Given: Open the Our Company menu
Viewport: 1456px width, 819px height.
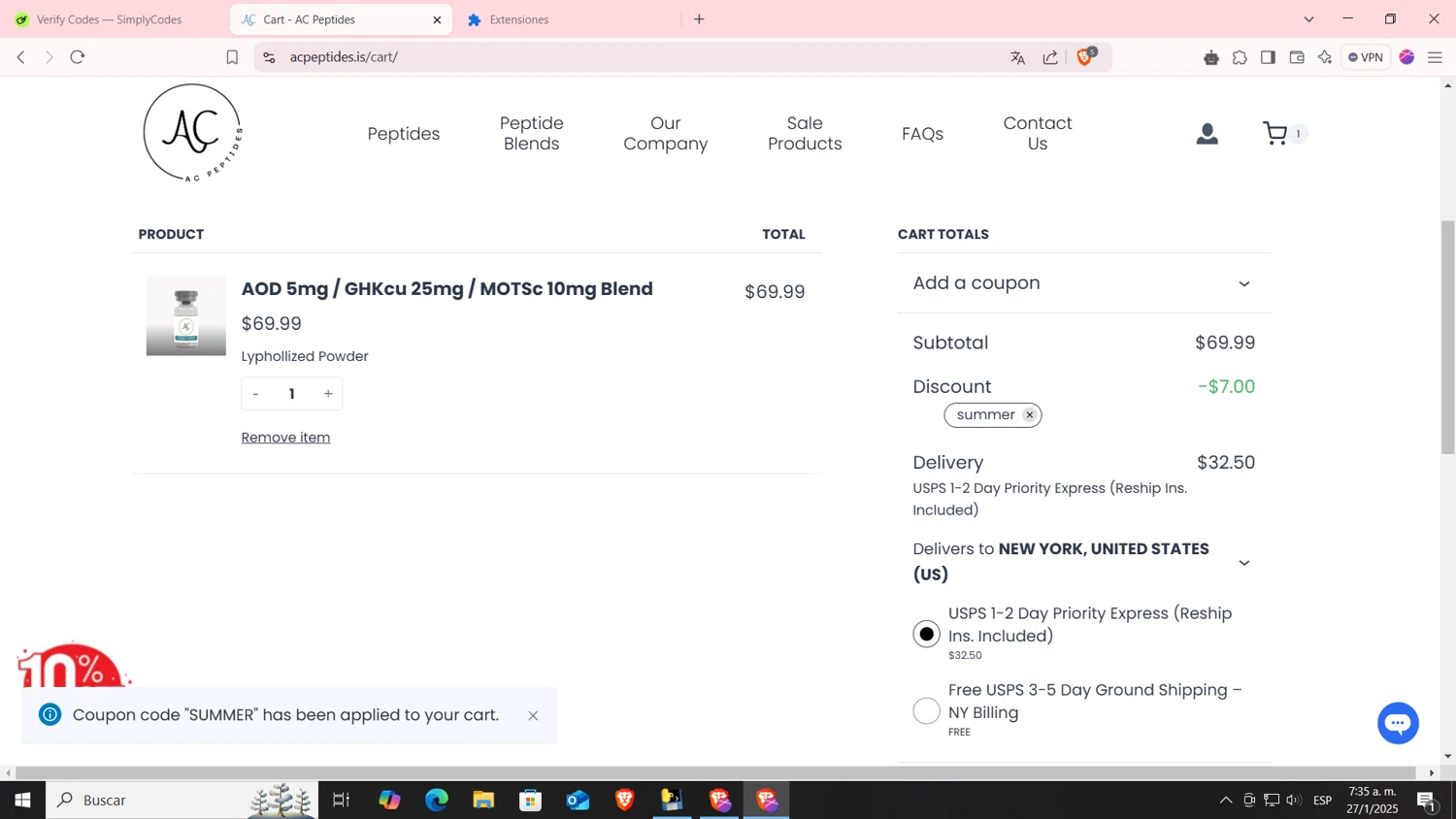Looking at the screenshot, I should point(666,134).
